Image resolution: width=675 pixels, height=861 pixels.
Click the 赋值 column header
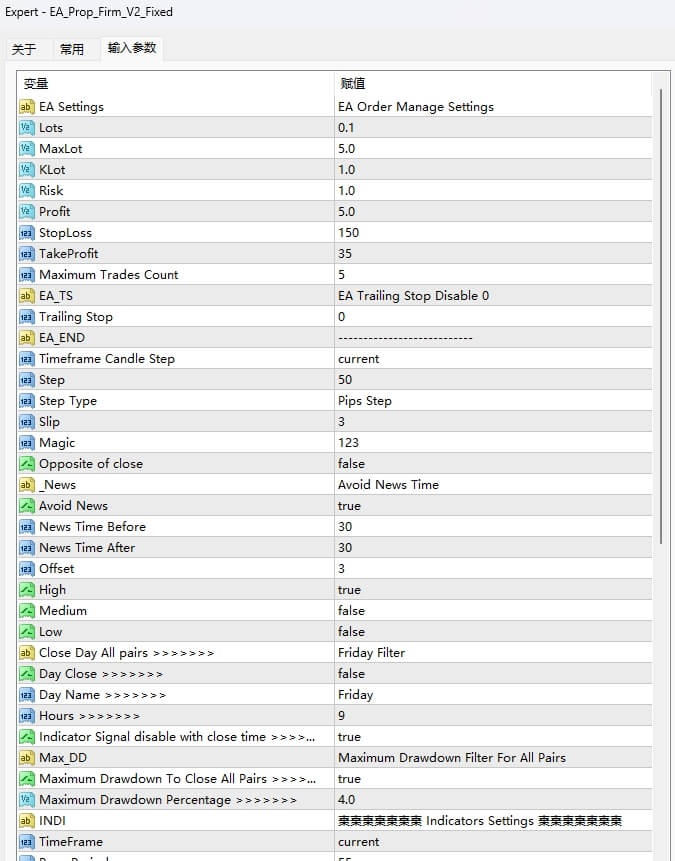point(490,84)
